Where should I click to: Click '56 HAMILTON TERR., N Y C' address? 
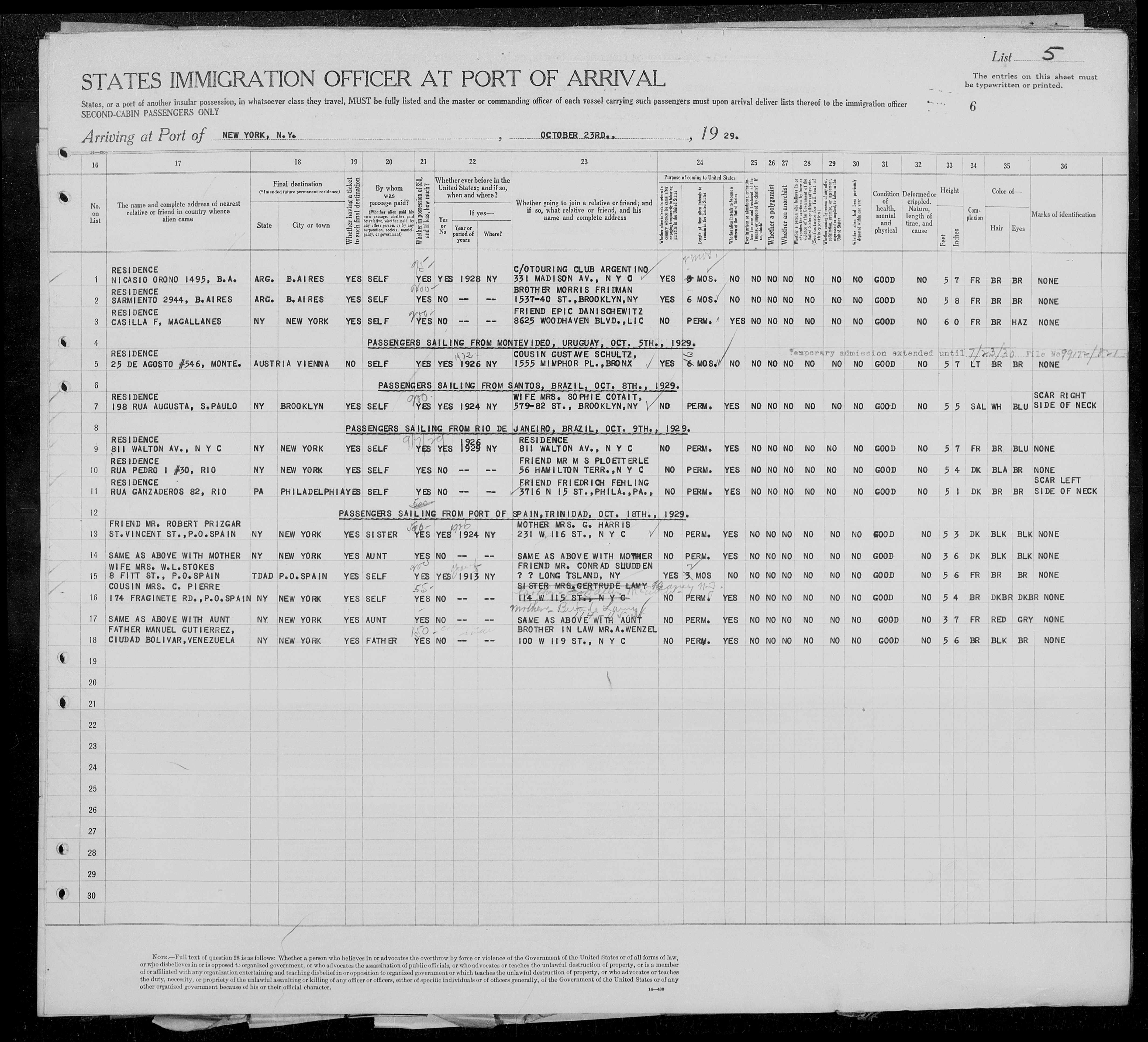point(581,470)
